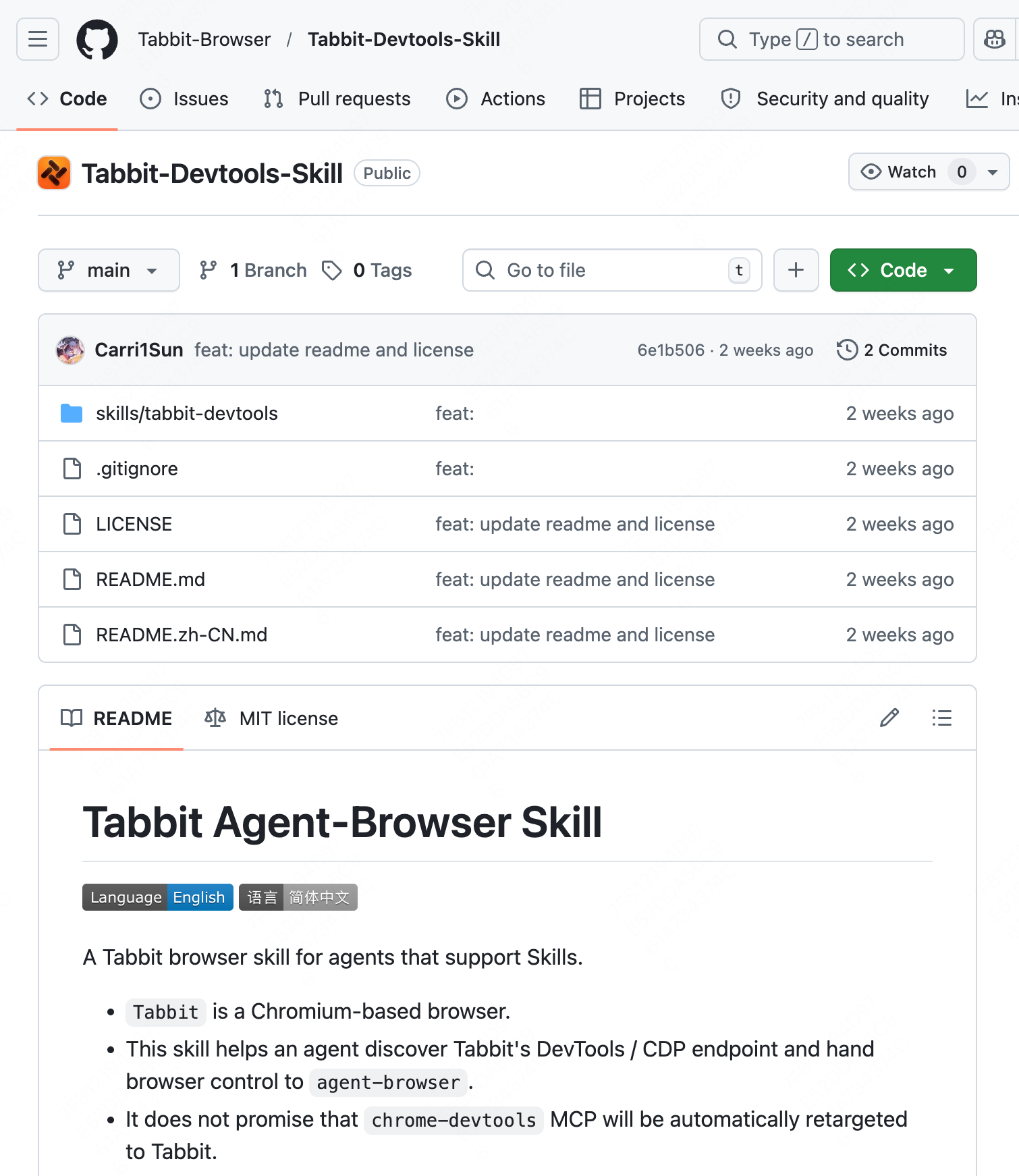Image resolution: width=1019 pixels, height=1176 pixels.
Task: Click the history clock icon by 2 Commits
Action: (847, 350)
